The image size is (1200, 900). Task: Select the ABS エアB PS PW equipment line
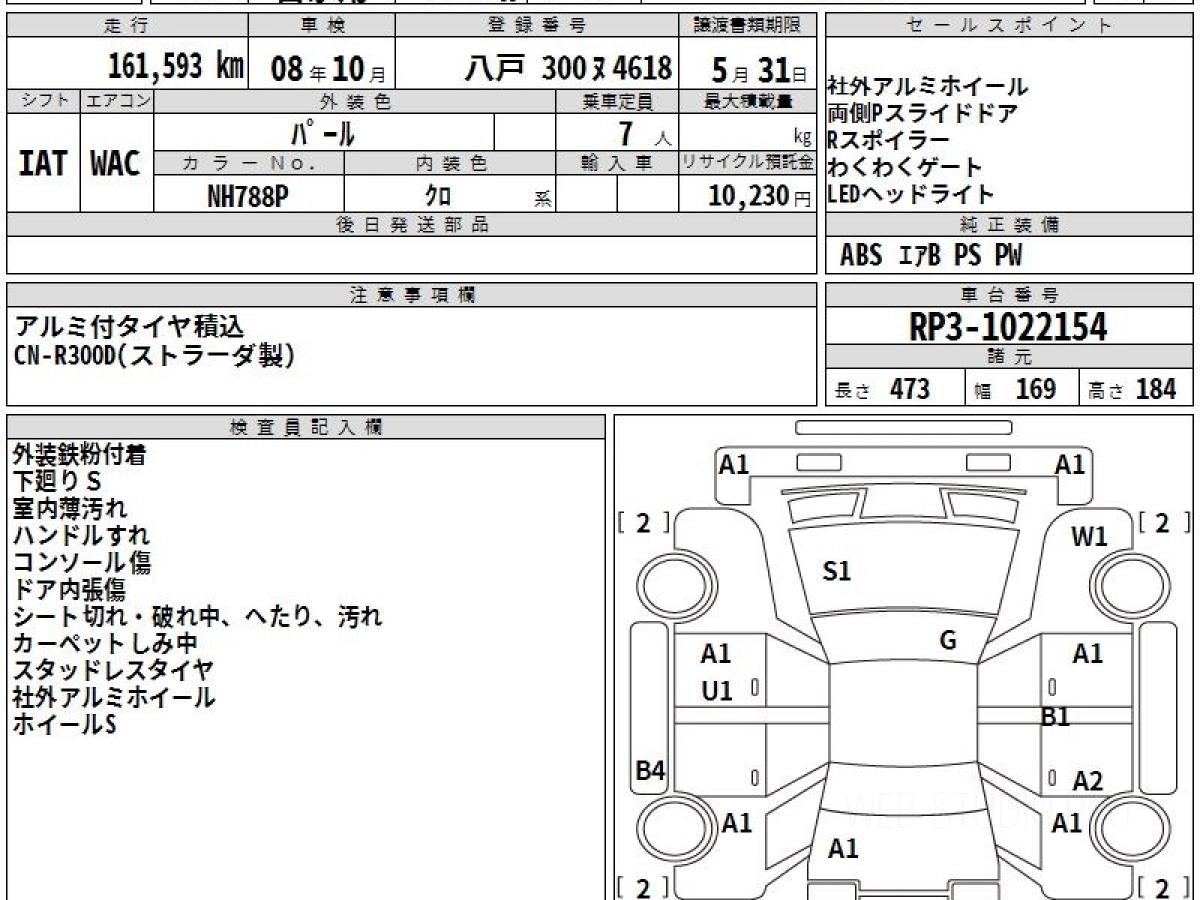coord(931,256)
